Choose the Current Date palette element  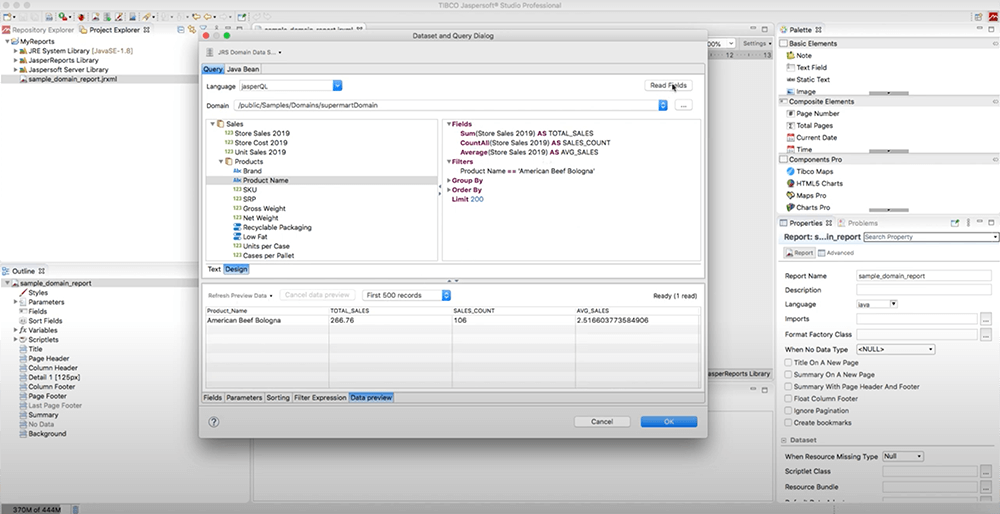(811, 138)
